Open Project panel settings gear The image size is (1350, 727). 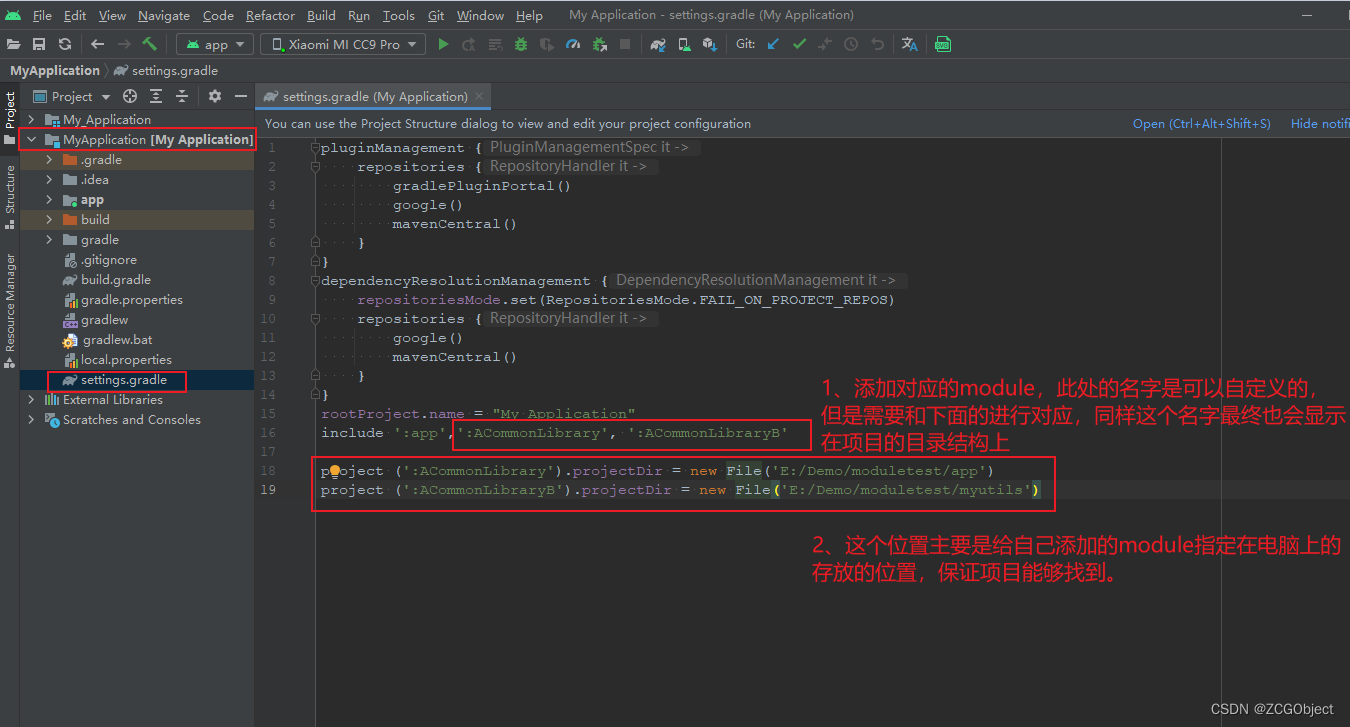214,96
